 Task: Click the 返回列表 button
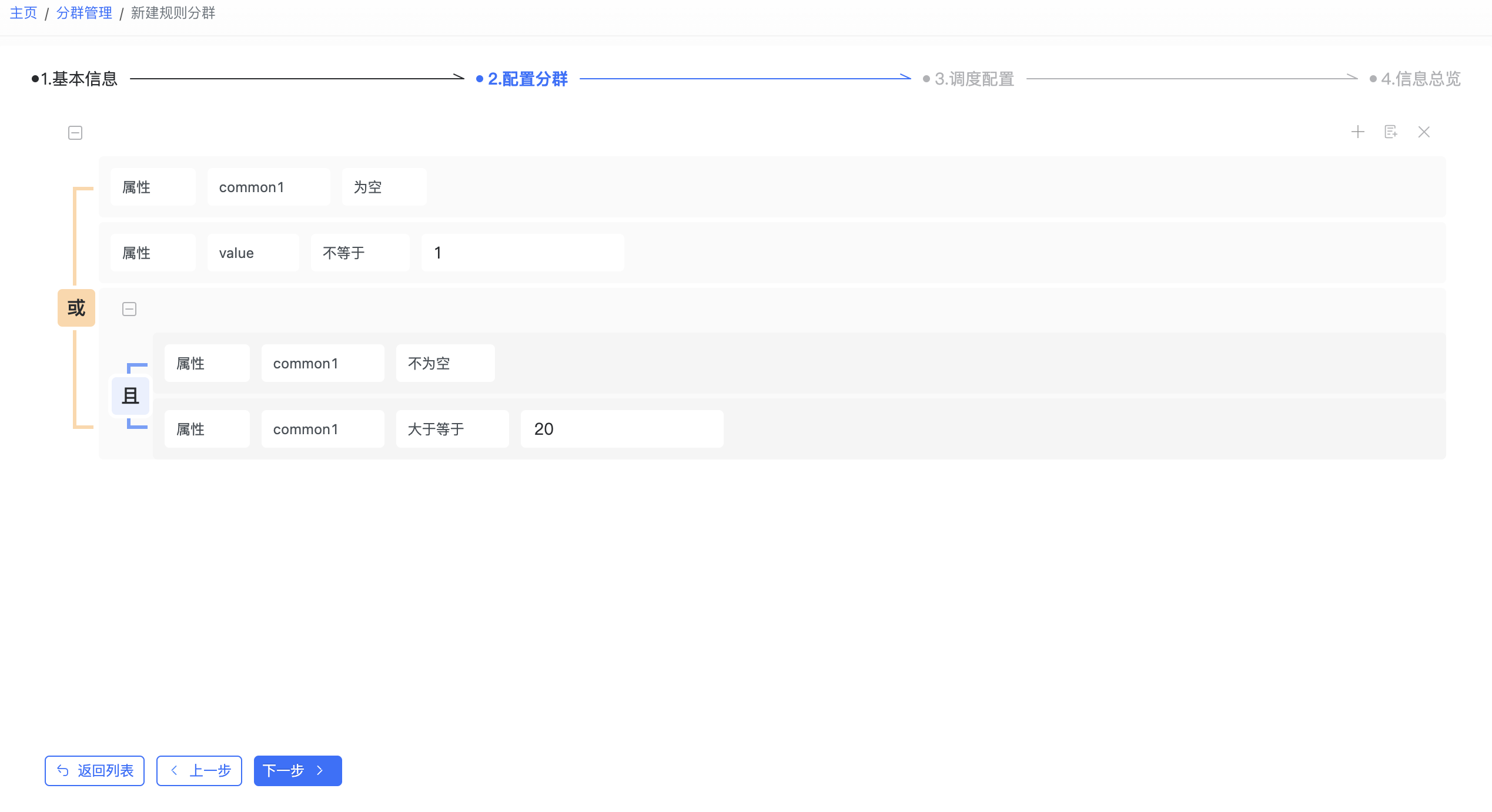coord(95,771)
